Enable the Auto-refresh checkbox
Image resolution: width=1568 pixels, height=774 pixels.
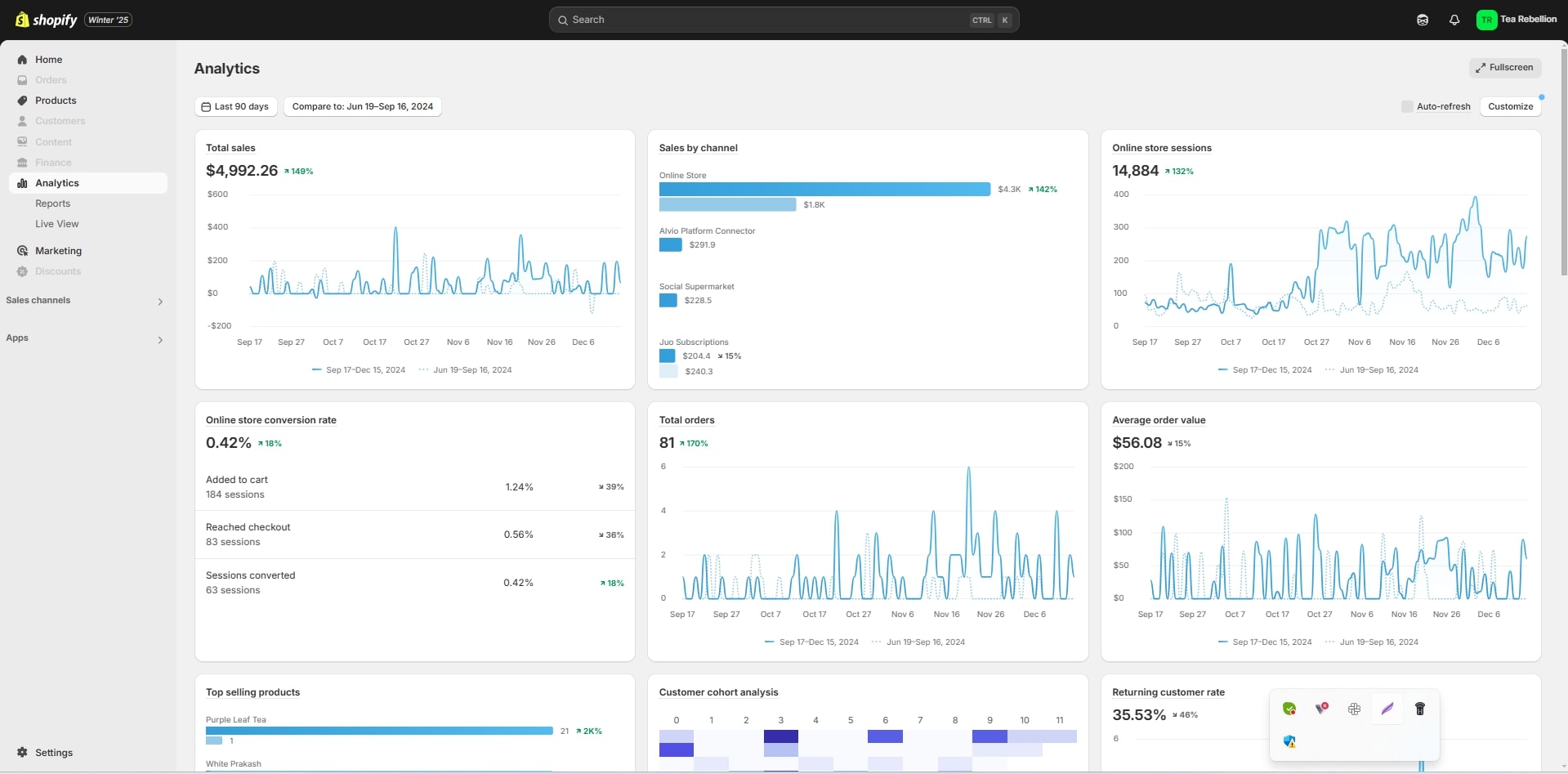1407,106
